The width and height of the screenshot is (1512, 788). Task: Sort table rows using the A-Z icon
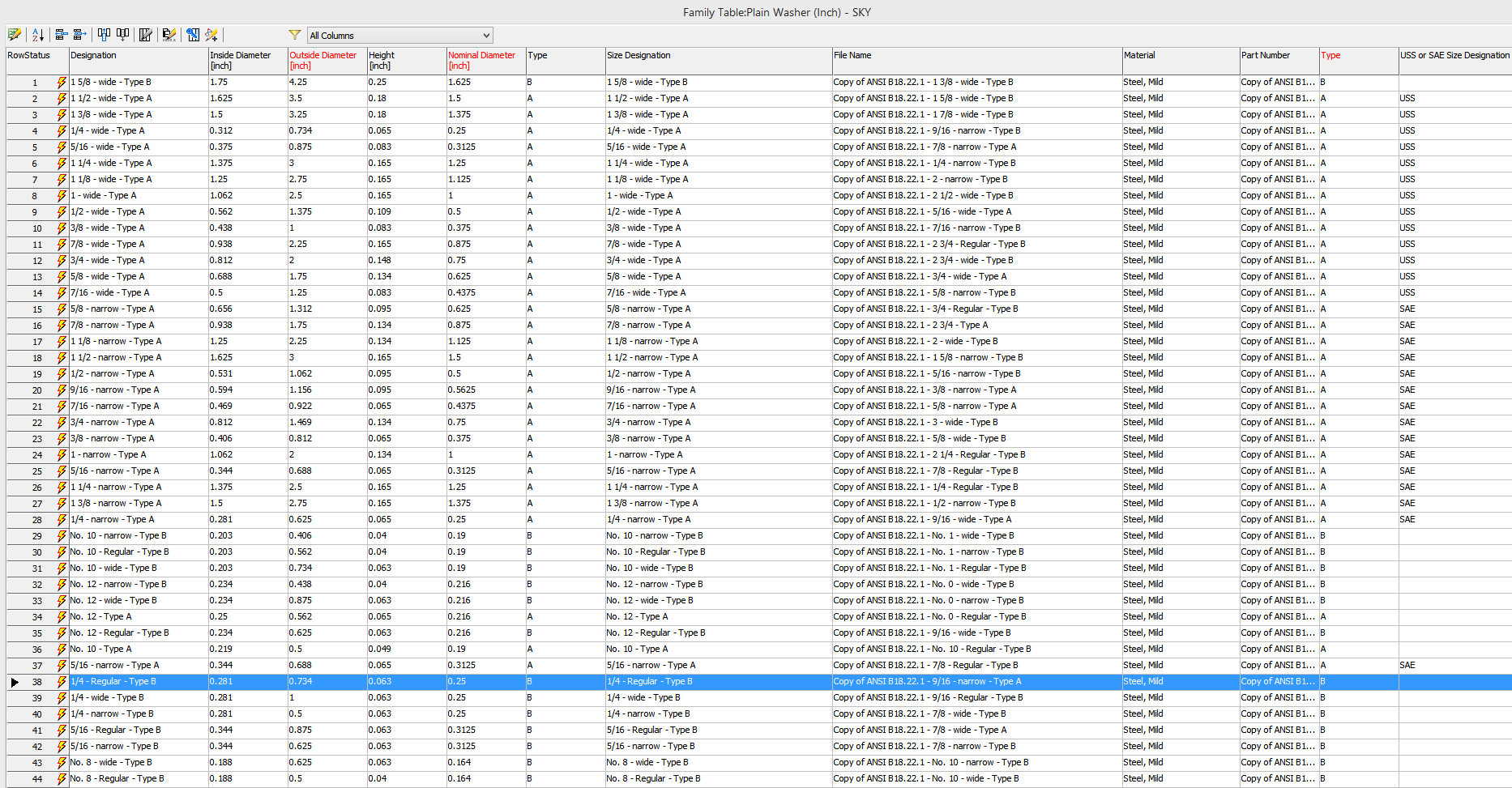38,34
